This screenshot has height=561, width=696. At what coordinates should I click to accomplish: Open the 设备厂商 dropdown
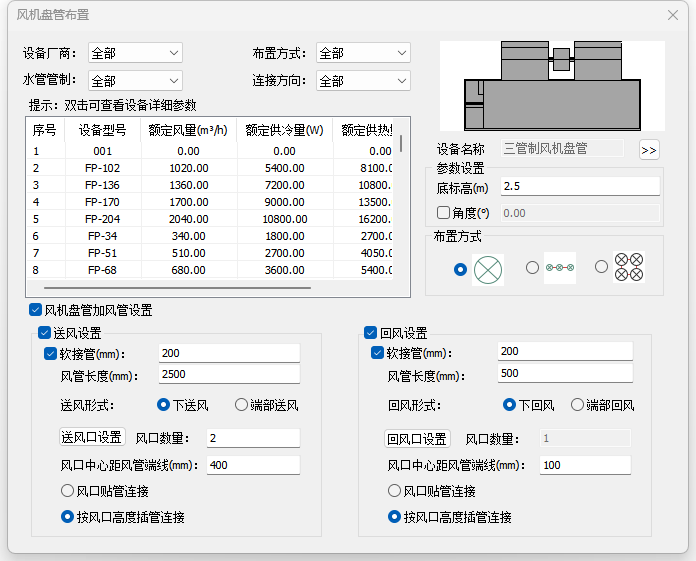point(135,53)
